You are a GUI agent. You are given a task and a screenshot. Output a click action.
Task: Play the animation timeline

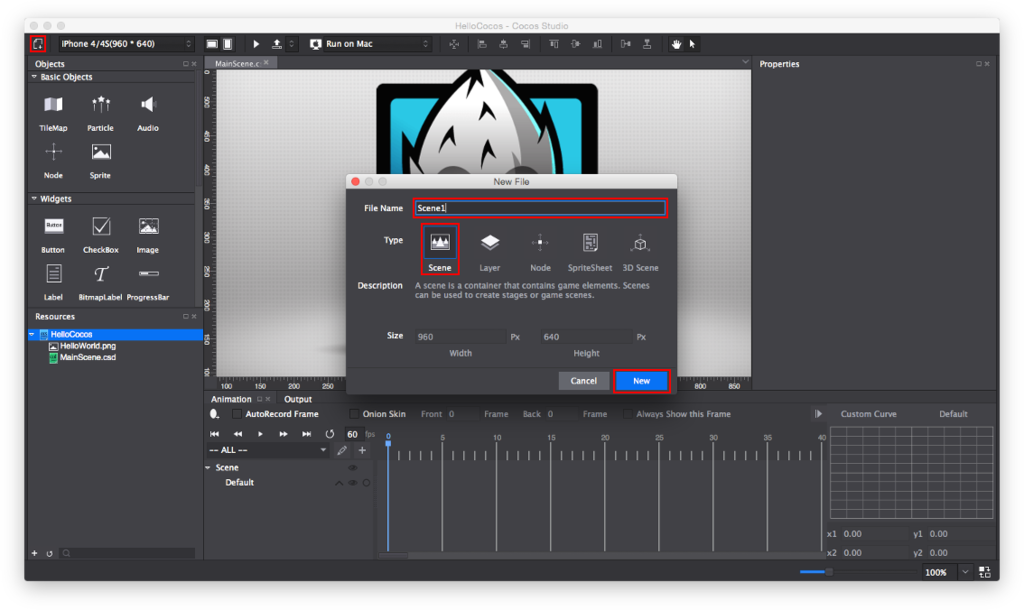point(261,434)
